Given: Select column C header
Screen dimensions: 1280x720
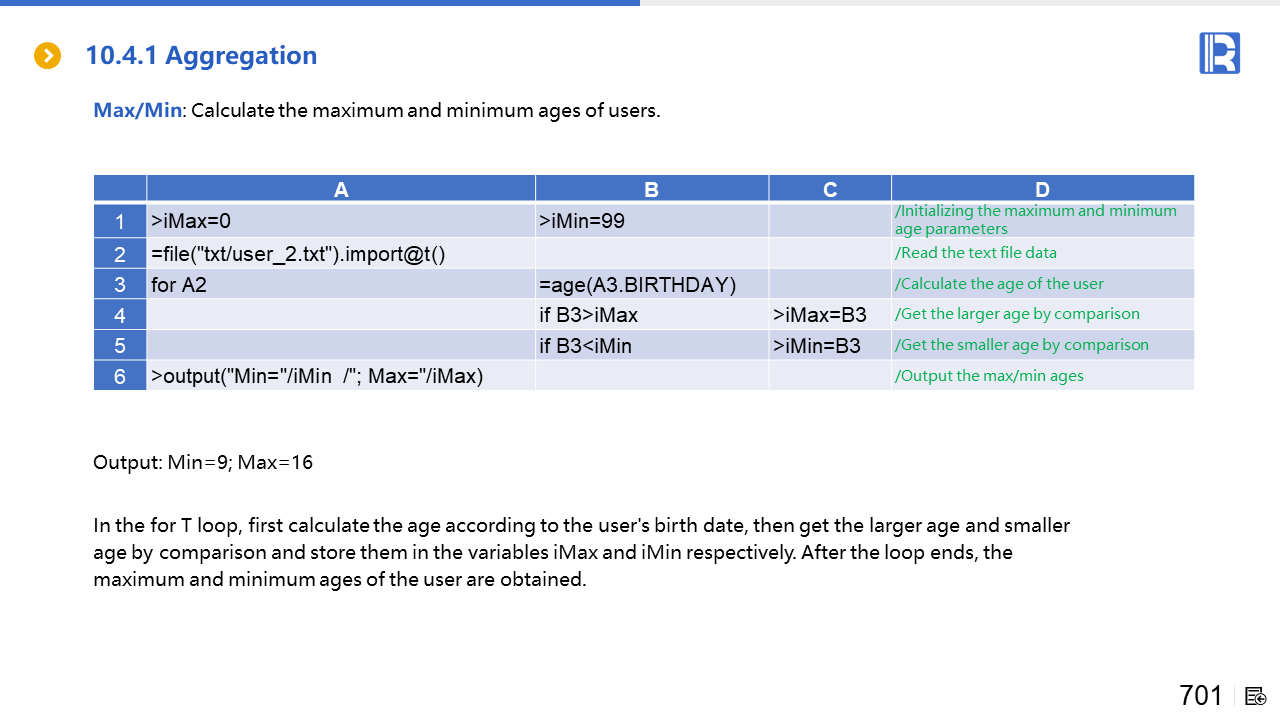Looking at the screenshot, I should (x=830, y=189).
